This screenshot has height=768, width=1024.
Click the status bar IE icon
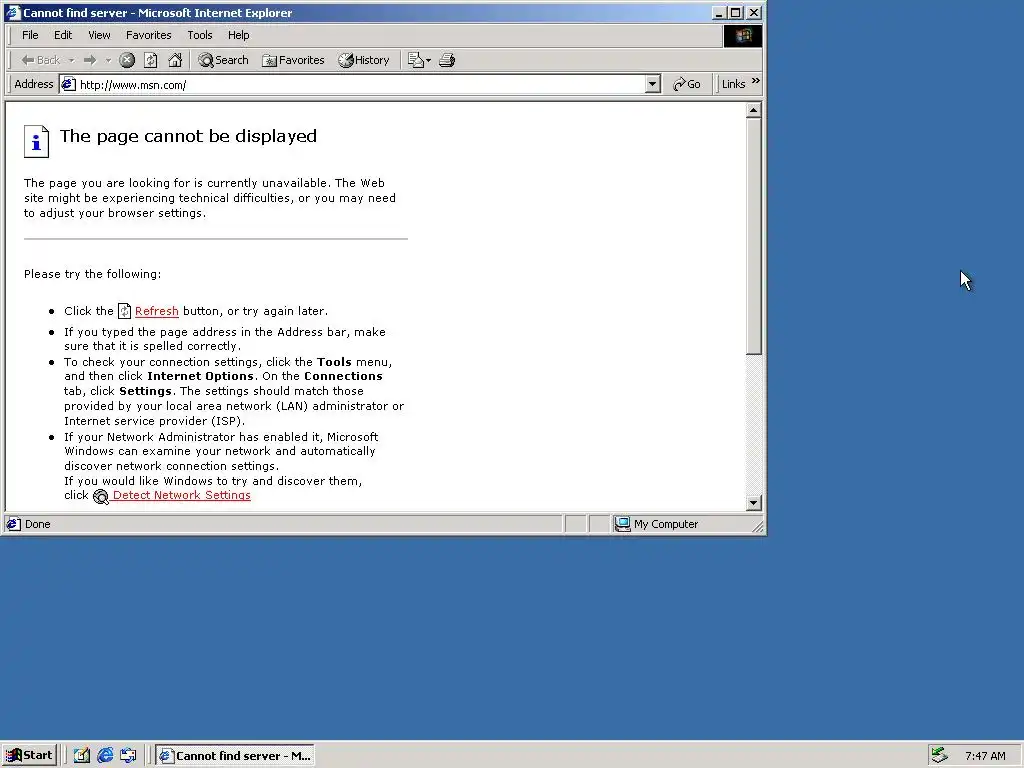pyautogui.click(x=13, y=524)
